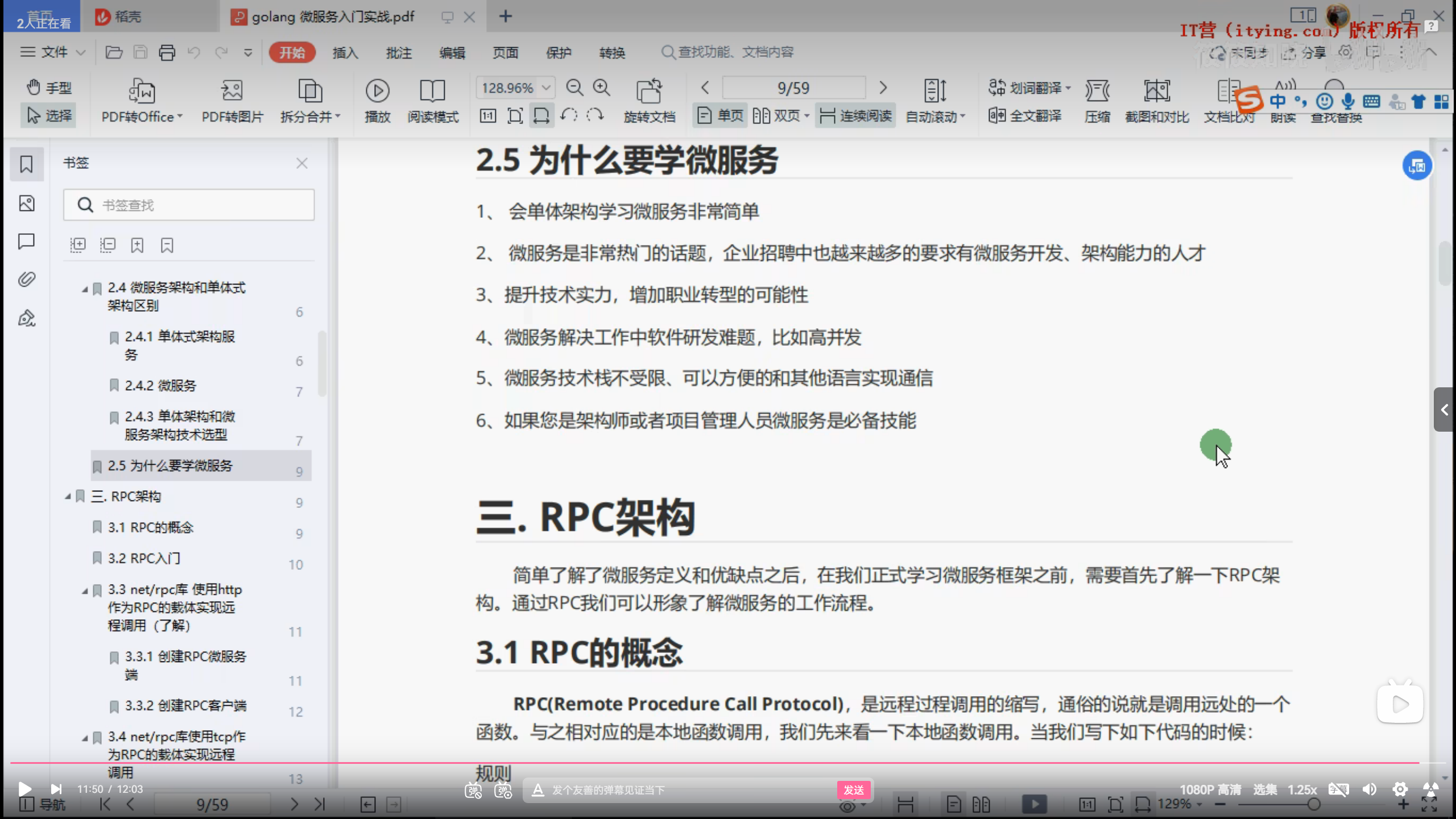Activate the Select tool (选择)

pyautogui.click(x=49, y=115)
